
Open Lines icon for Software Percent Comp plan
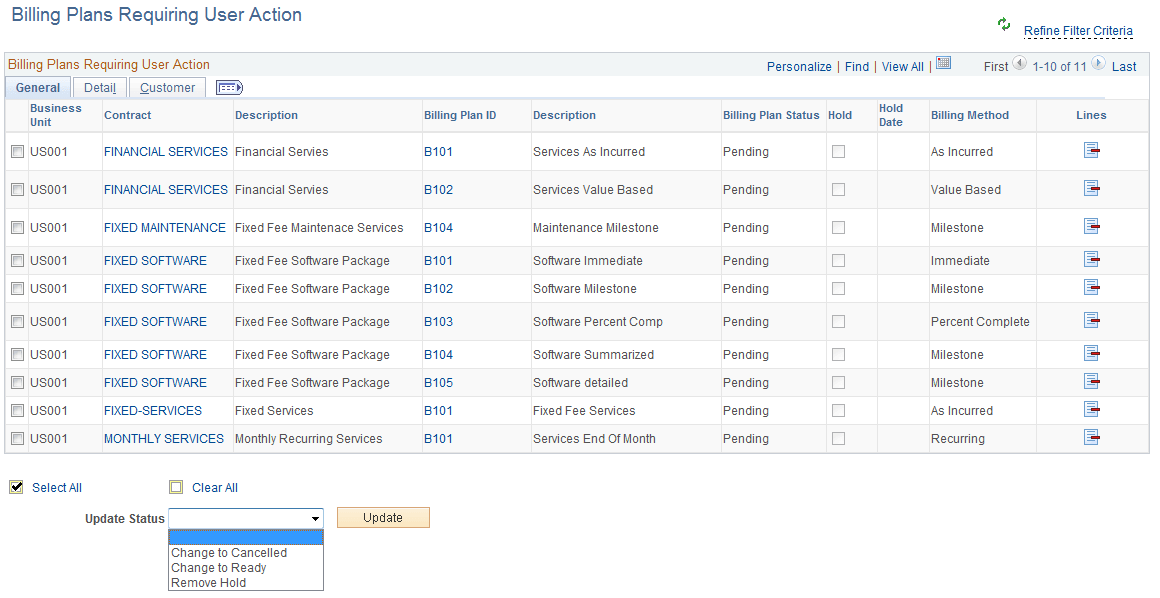click(1090, 323)
